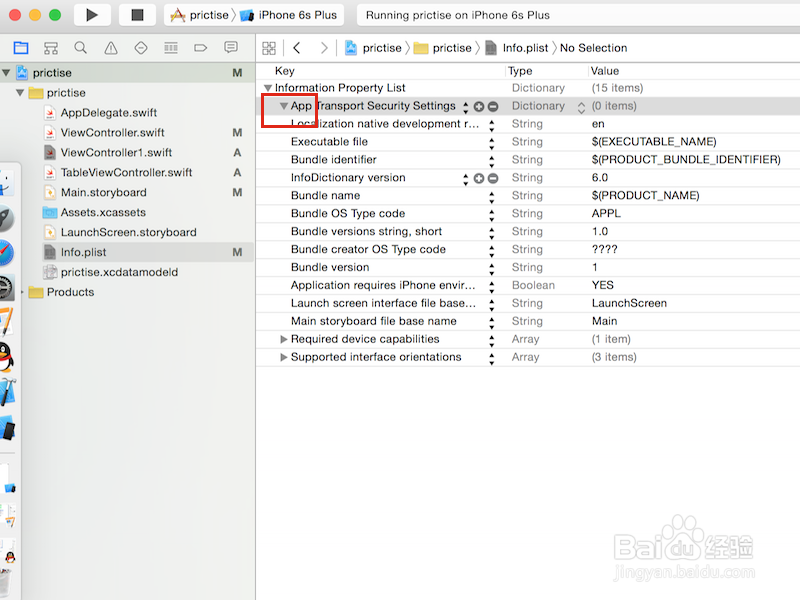800x600 pixels.
Task: Select AppDelegate.swift file
Action: (x=109, y=113)
